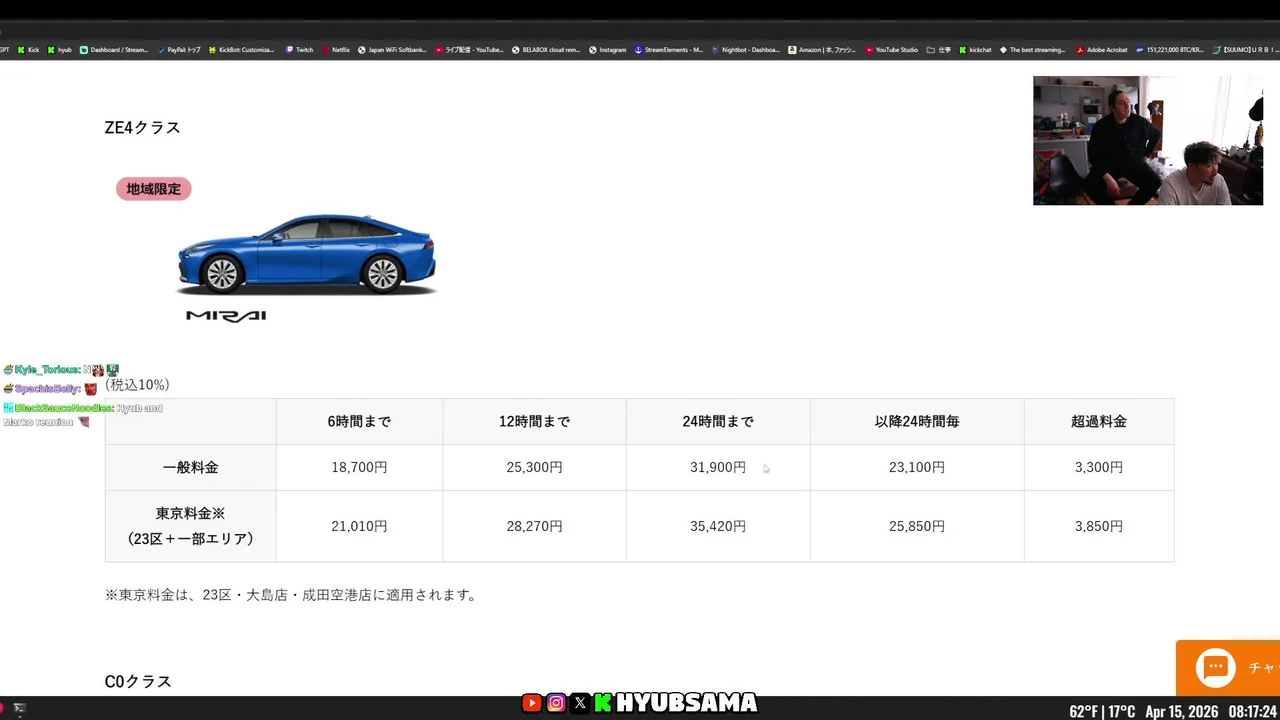Open the KickBot Customiza... bookmark
Image resolution: width=1280 pixels, height=720 pixels.
pyautogui.click(x=241, y=49)
